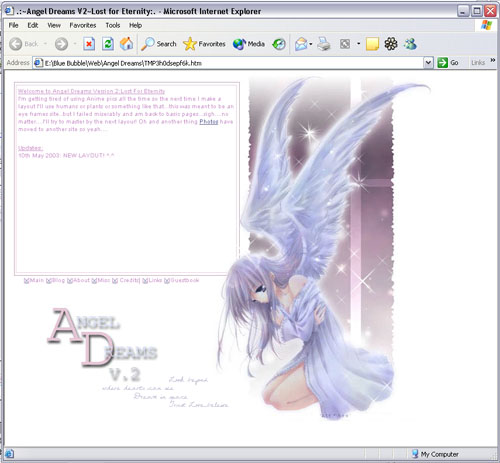
Task: Open the Help menu
Action: pyautogui.click(x=135, y=25)
